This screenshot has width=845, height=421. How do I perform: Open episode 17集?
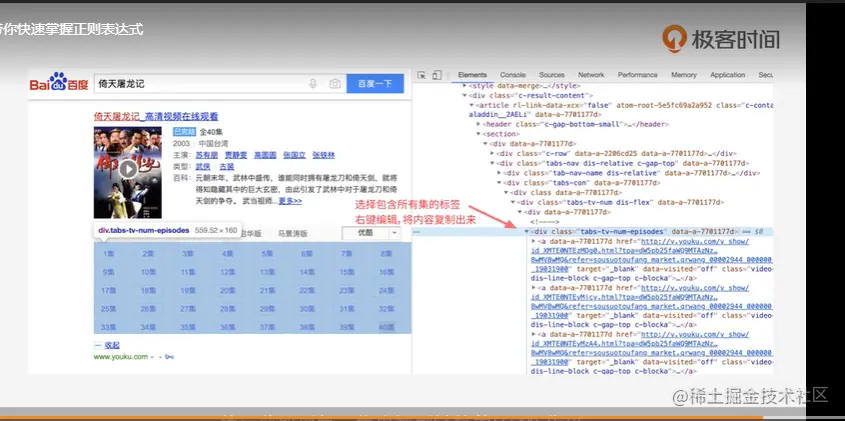[x=109, y=291]
